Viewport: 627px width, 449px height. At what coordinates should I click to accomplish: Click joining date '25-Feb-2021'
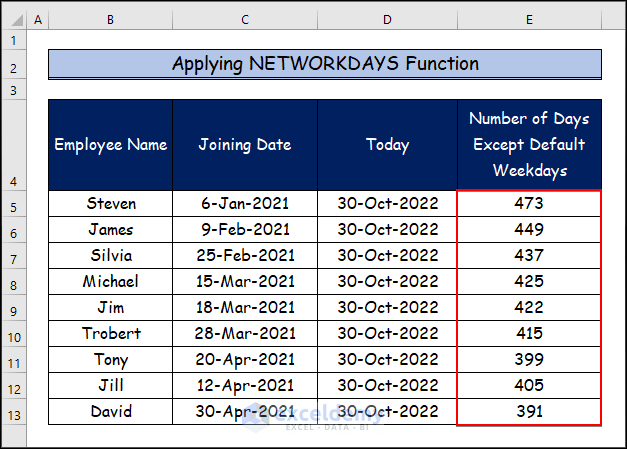pyautogui.click(x=245, y=255)
